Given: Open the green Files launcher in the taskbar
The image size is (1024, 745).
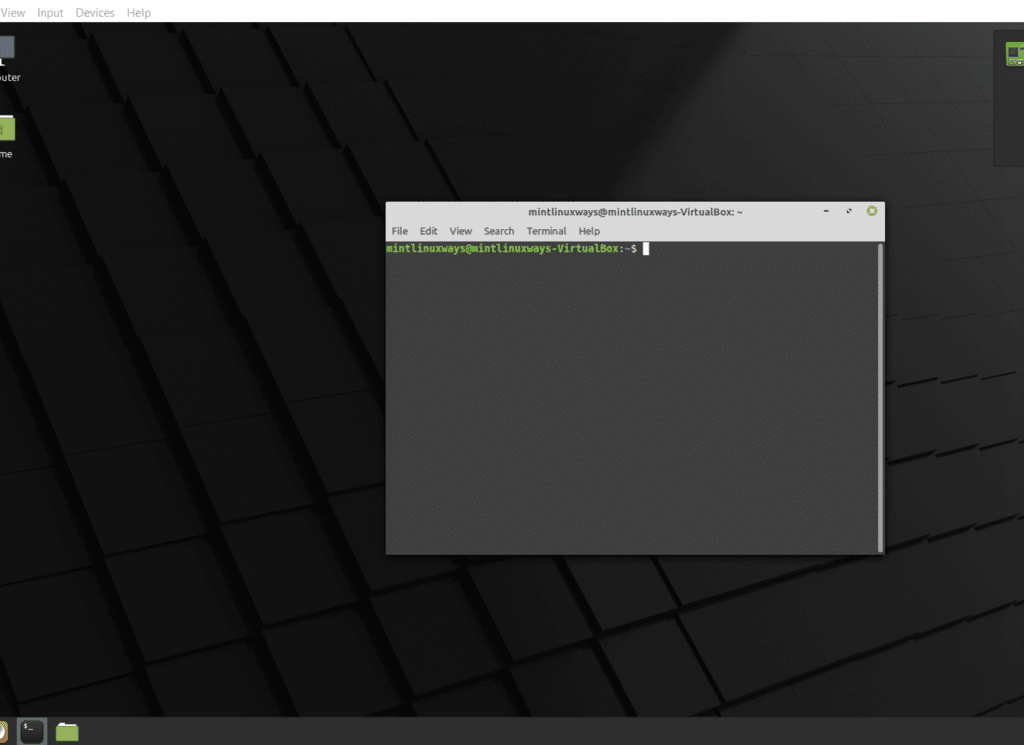Looking at the screenshot, I should pos(66,731).
